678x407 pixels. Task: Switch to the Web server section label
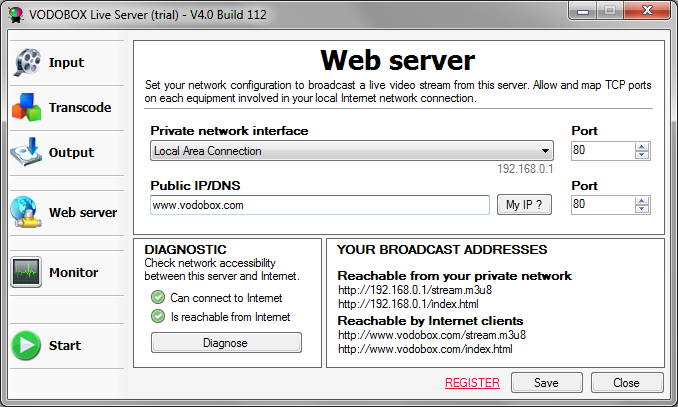tap(83, 212)
